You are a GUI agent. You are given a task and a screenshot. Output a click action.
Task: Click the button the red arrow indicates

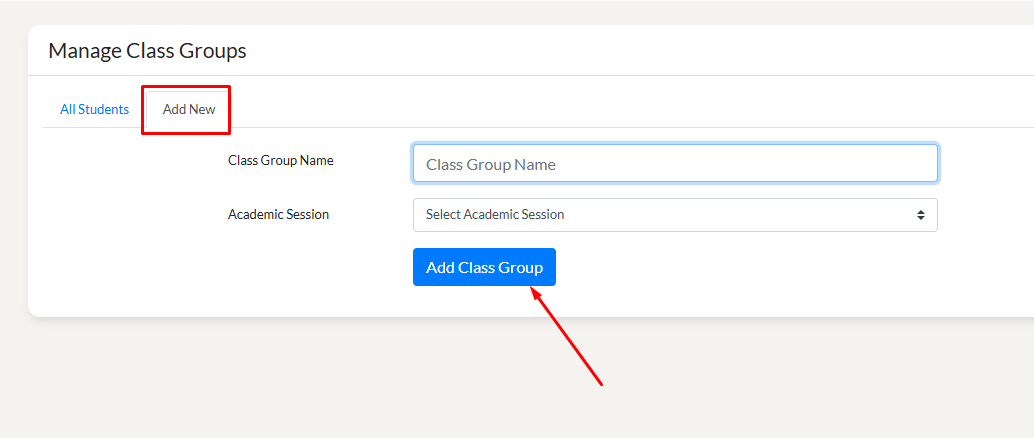pos(484,267)
